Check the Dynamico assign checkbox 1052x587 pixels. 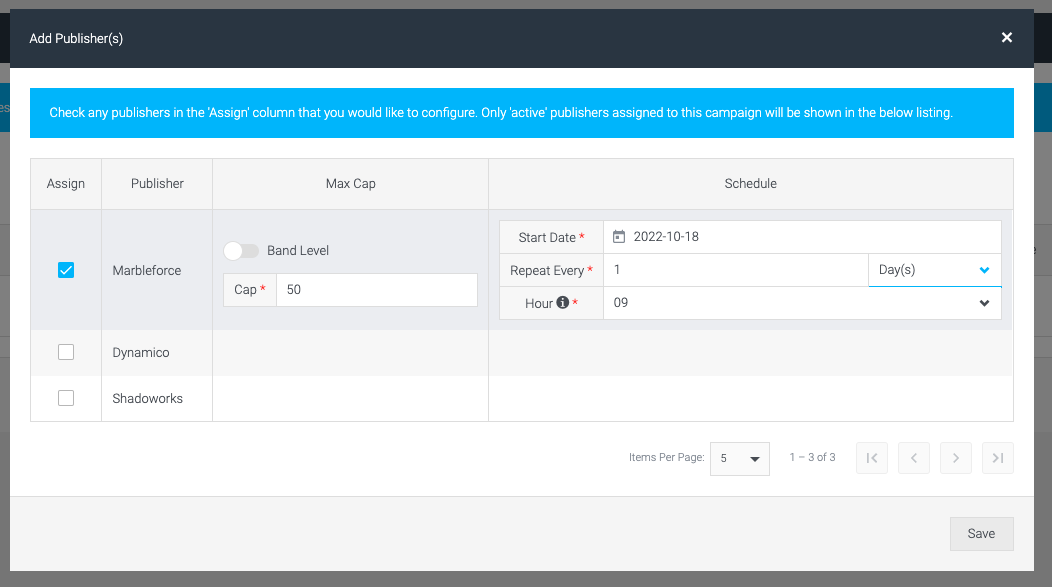[66, 352]
